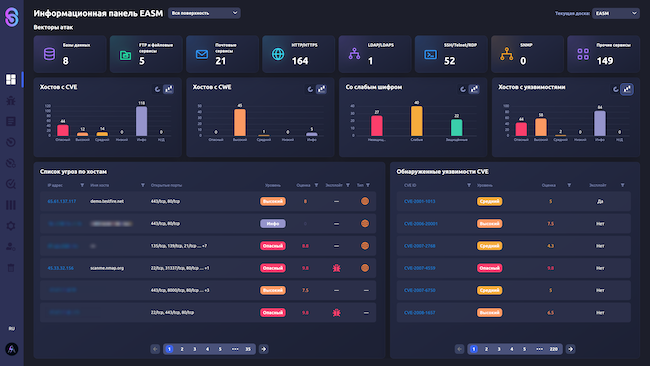
Task: Go to page 220 of CVE list
Action: [554, 349]
